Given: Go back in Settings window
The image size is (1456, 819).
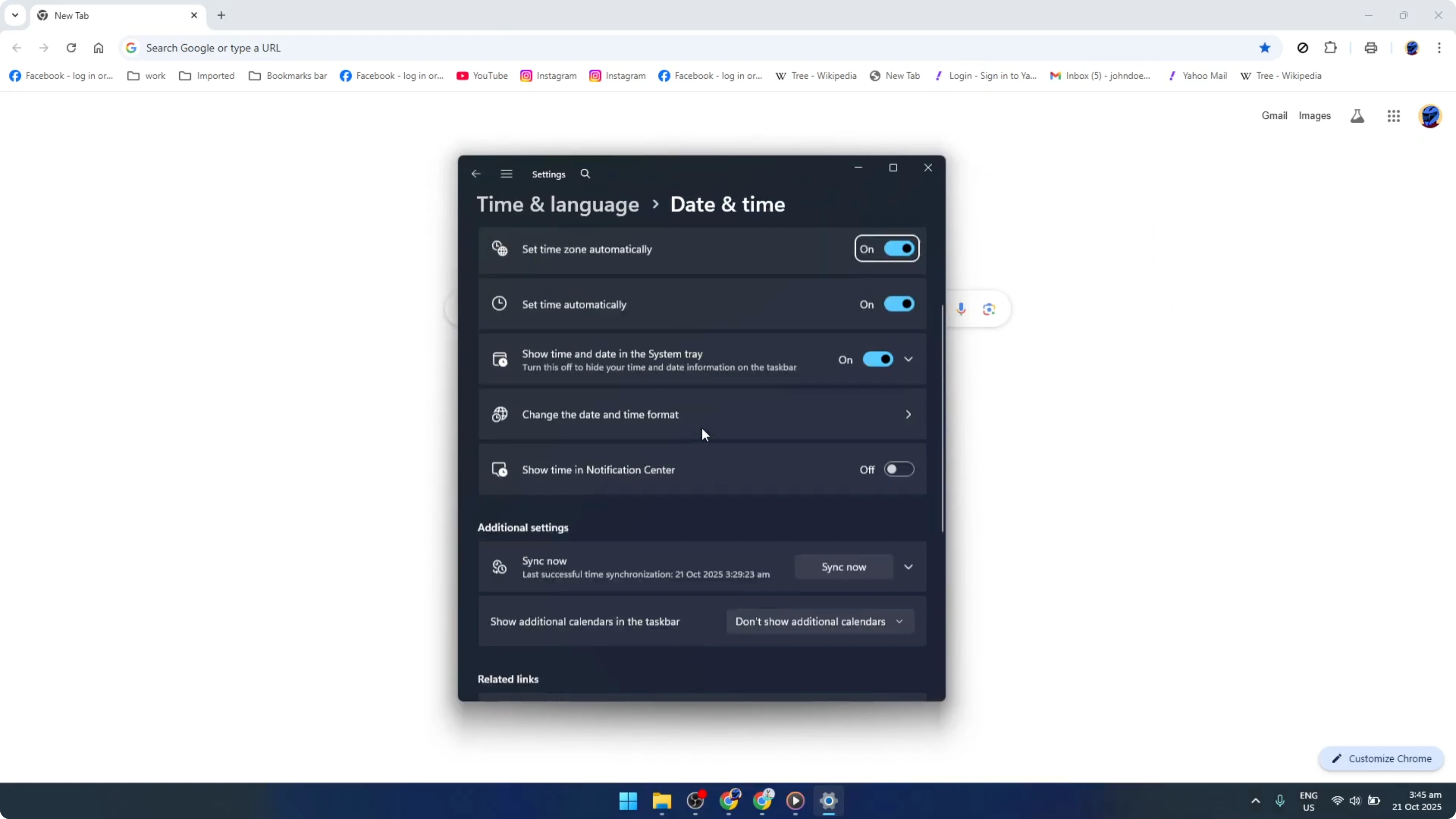Looking at the screenshot, I should point(475,174).
